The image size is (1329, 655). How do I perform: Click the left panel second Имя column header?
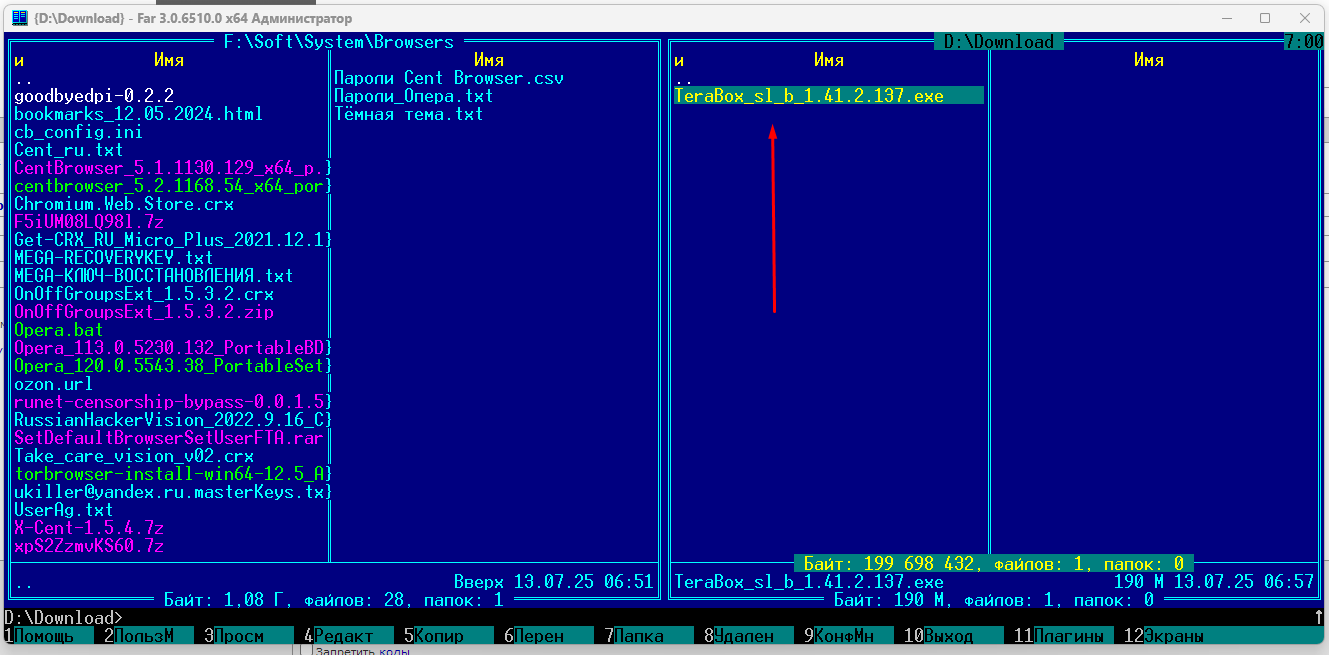(x=489, y=60)
